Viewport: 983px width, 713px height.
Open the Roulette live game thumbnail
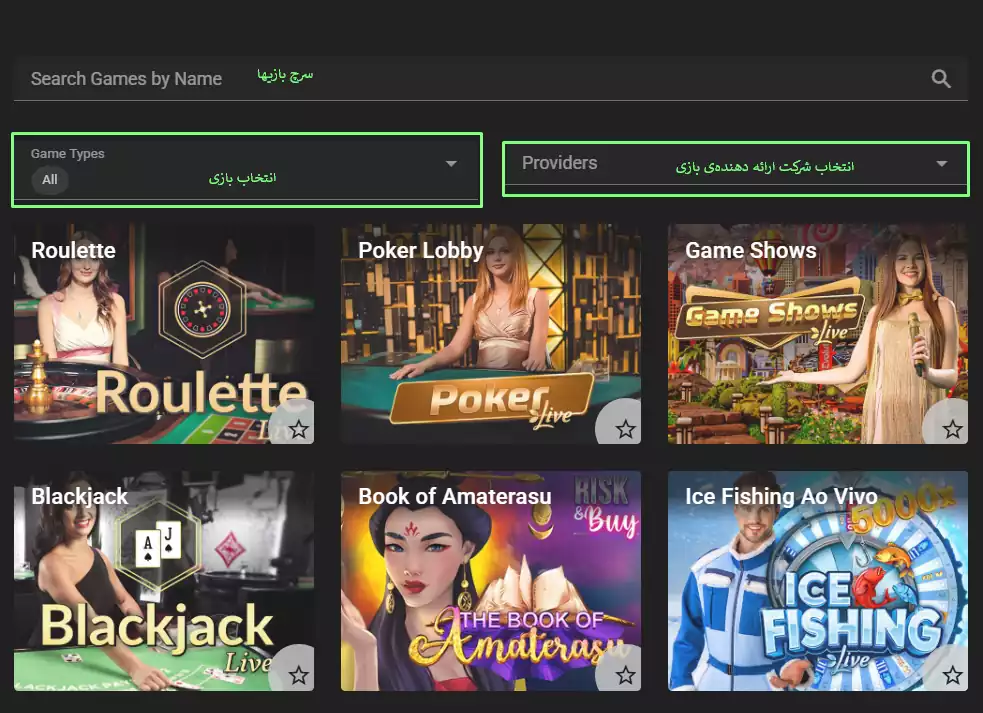164,334
